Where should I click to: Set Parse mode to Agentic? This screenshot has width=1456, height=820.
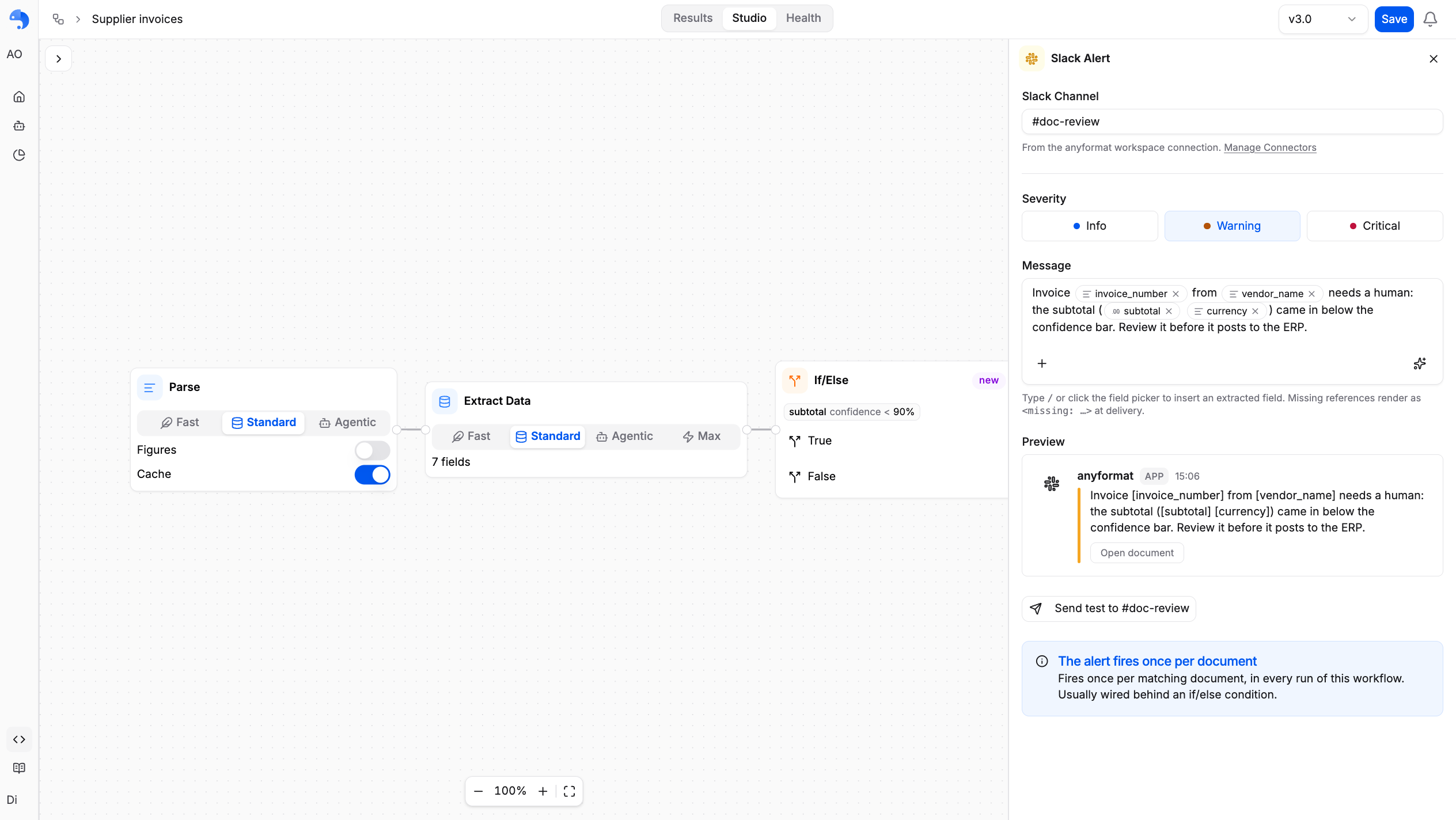347,423
